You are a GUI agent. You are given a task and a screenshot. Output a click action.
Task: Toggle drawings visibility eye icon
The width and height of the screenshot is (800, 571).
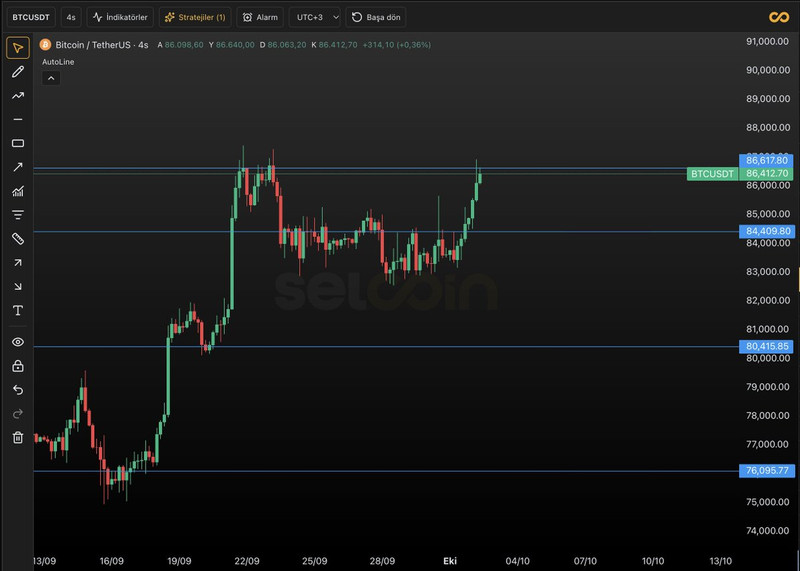[18, 342]
